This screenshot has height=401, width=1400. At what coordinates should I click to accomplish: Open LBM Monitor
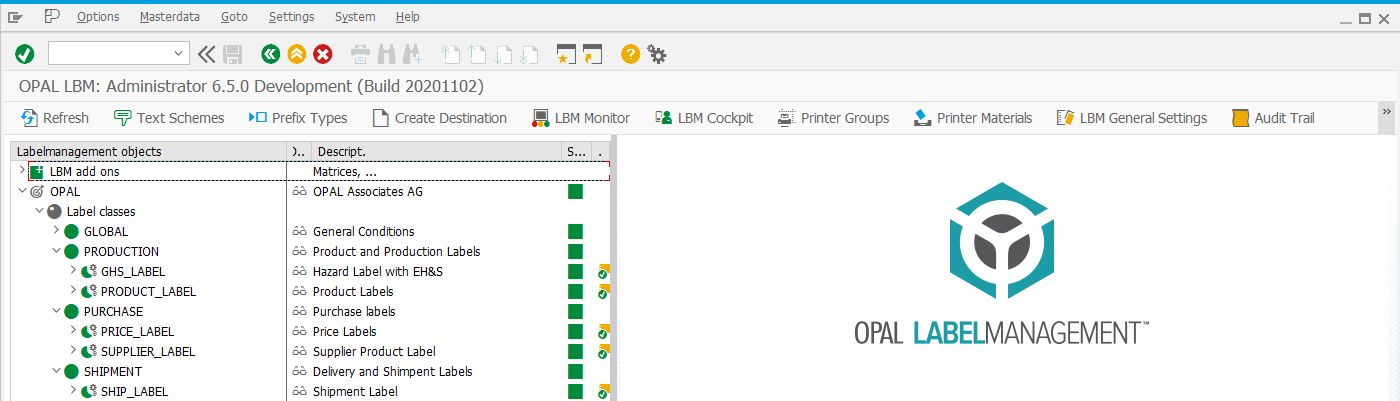[x=581, y=118]
